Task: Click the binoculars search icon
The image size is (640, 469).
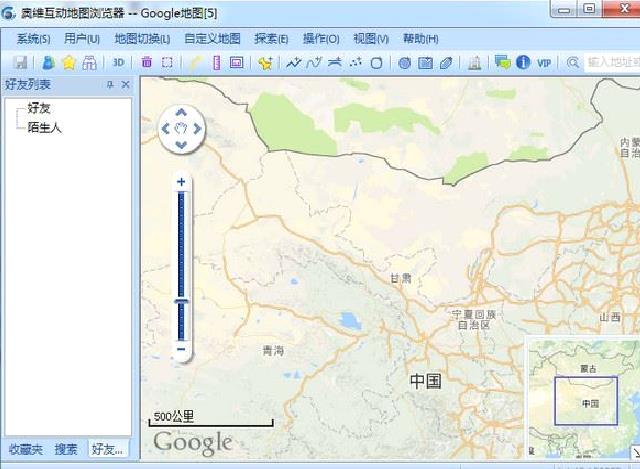Action: pyautogui.click(x=89, y=62)
